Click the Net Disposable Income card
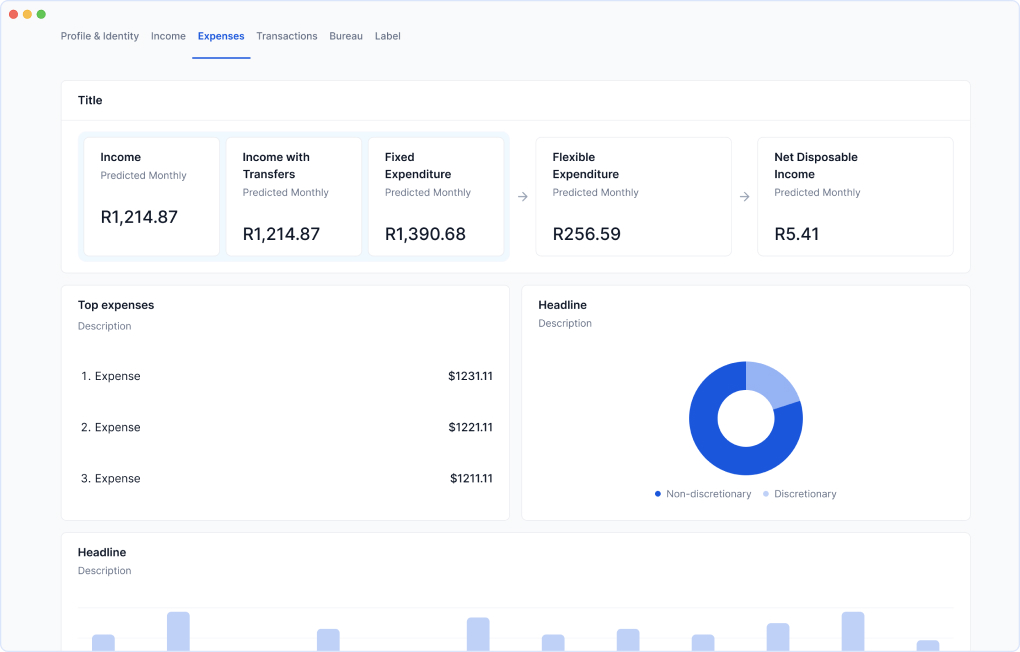This screenshot has width=1020, height=652. coord(854,197)
